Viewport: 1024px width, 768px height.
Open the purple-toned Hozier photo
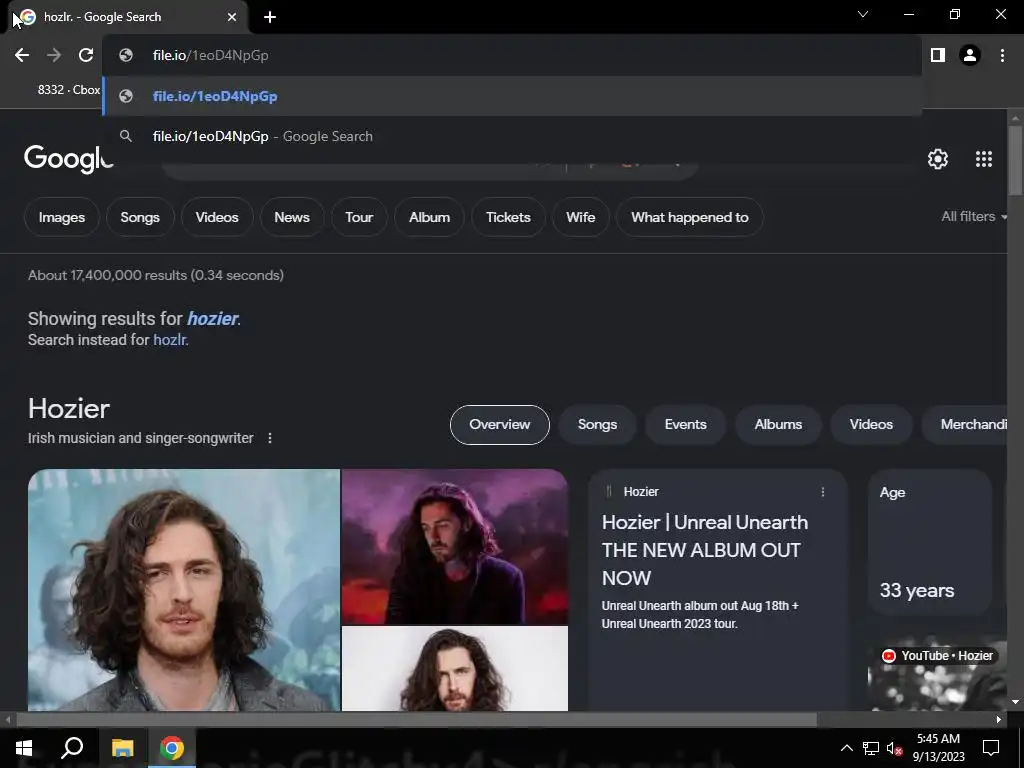pos(455,547)
